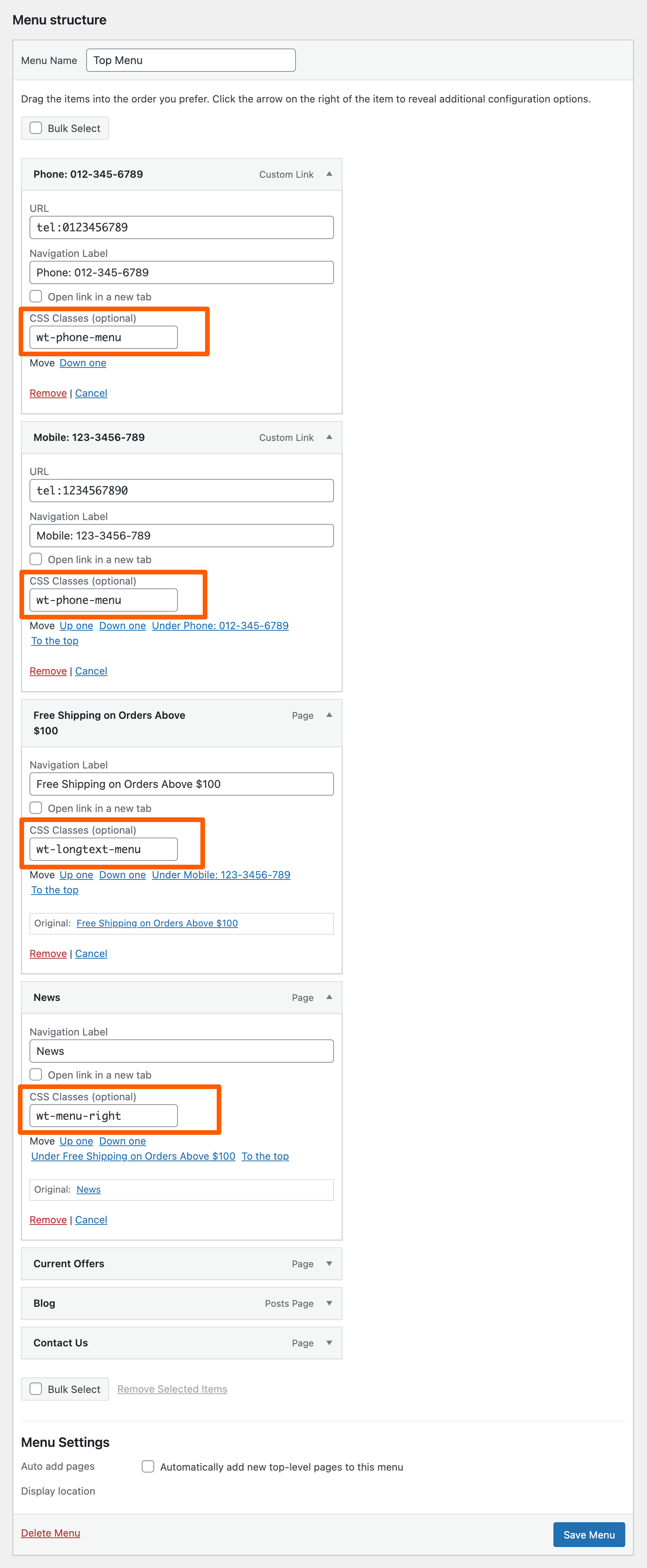Image resolution: width=647 pixels, height=1568 pixels.
Task: Move the Free Shipping item Down one
Action: [x=122, y=875]
